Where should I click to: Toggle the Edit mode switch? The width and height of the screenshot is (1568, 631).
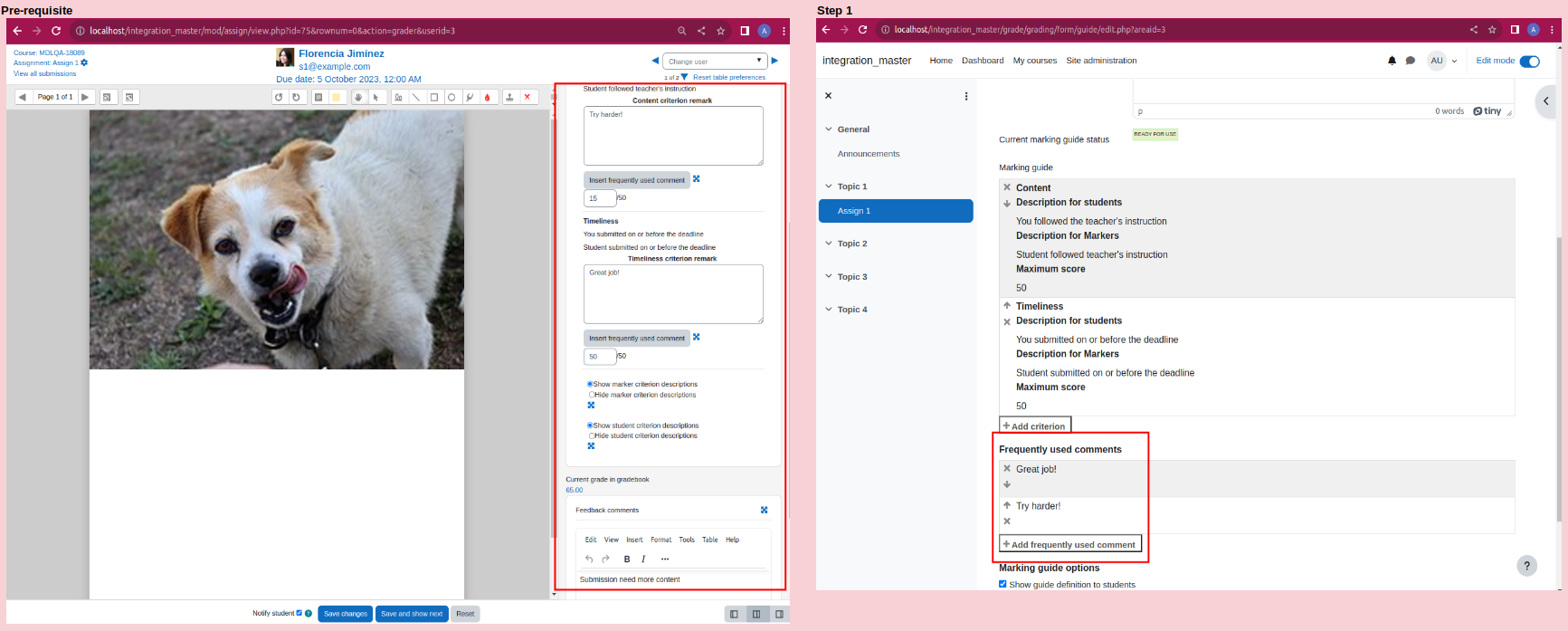tap(1529, 61)
